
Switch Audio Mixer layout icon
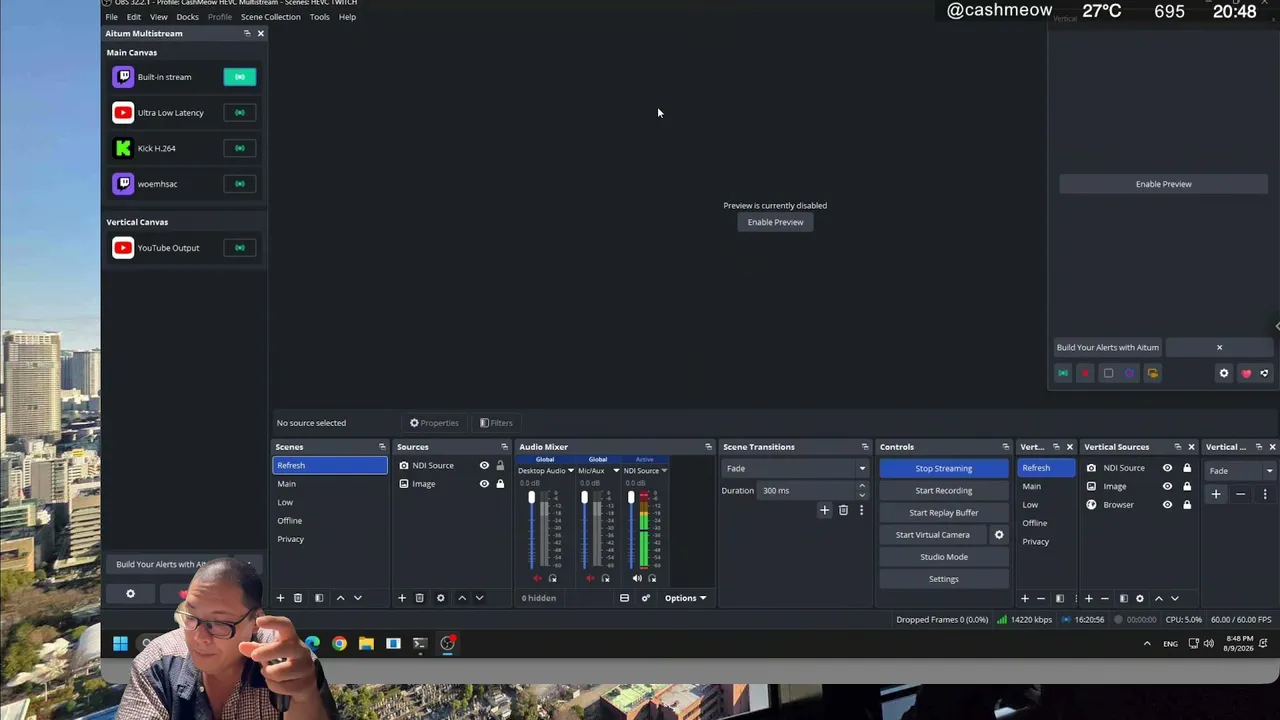pos(624,598)
